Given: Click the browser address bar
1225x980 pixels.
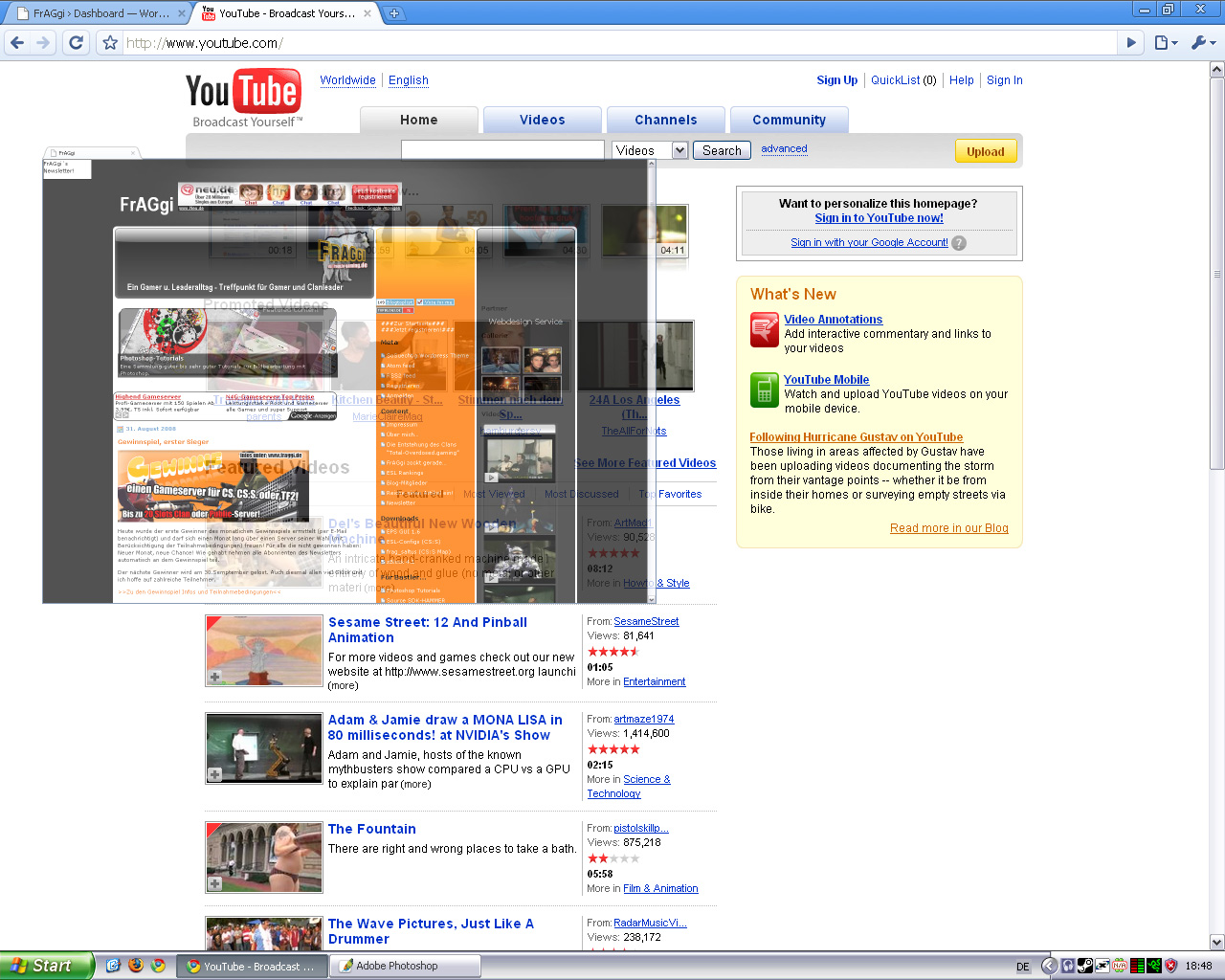Looking at the screenshot, I should (620, 43).
